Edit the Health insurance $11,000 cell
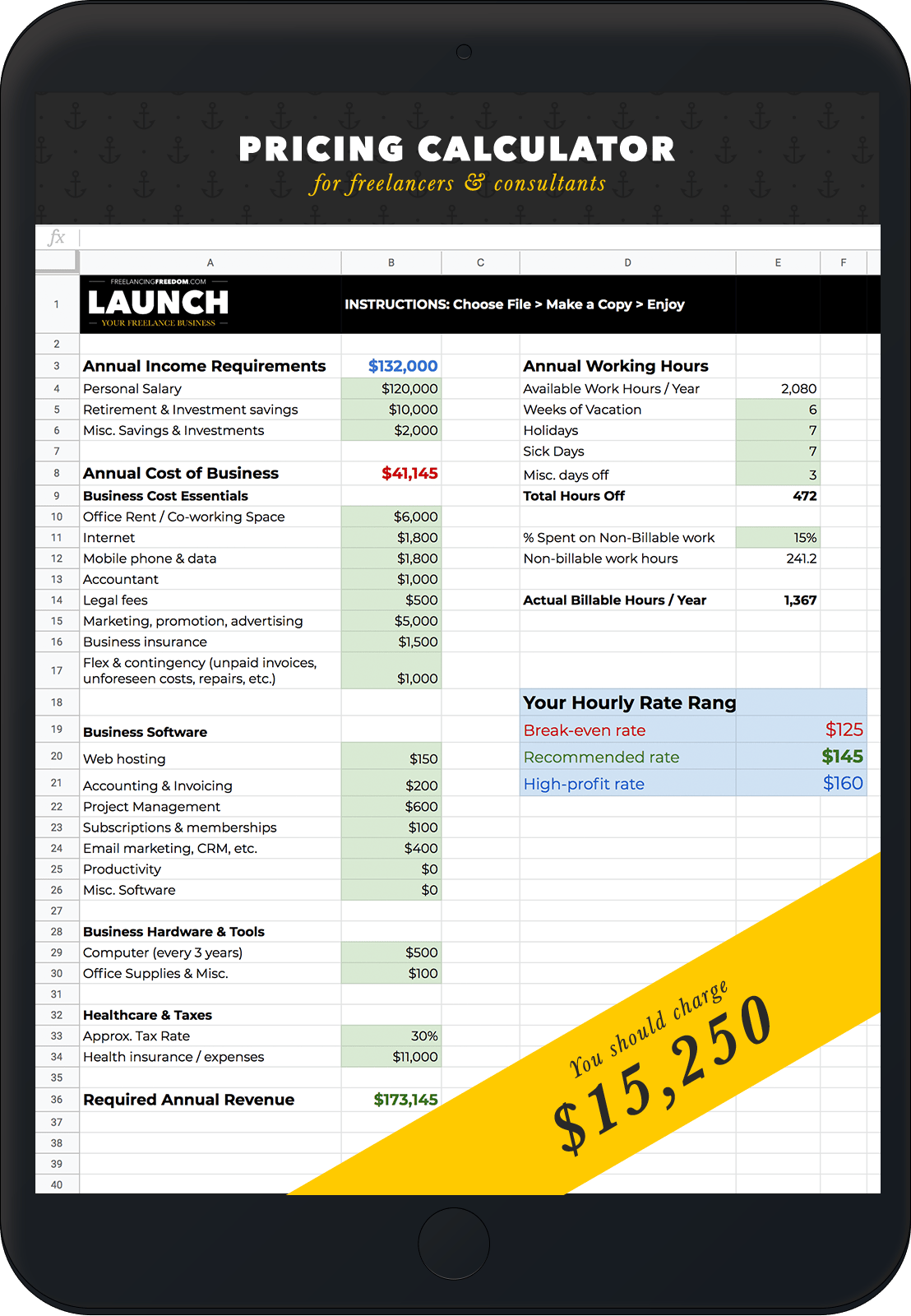 391,1057
